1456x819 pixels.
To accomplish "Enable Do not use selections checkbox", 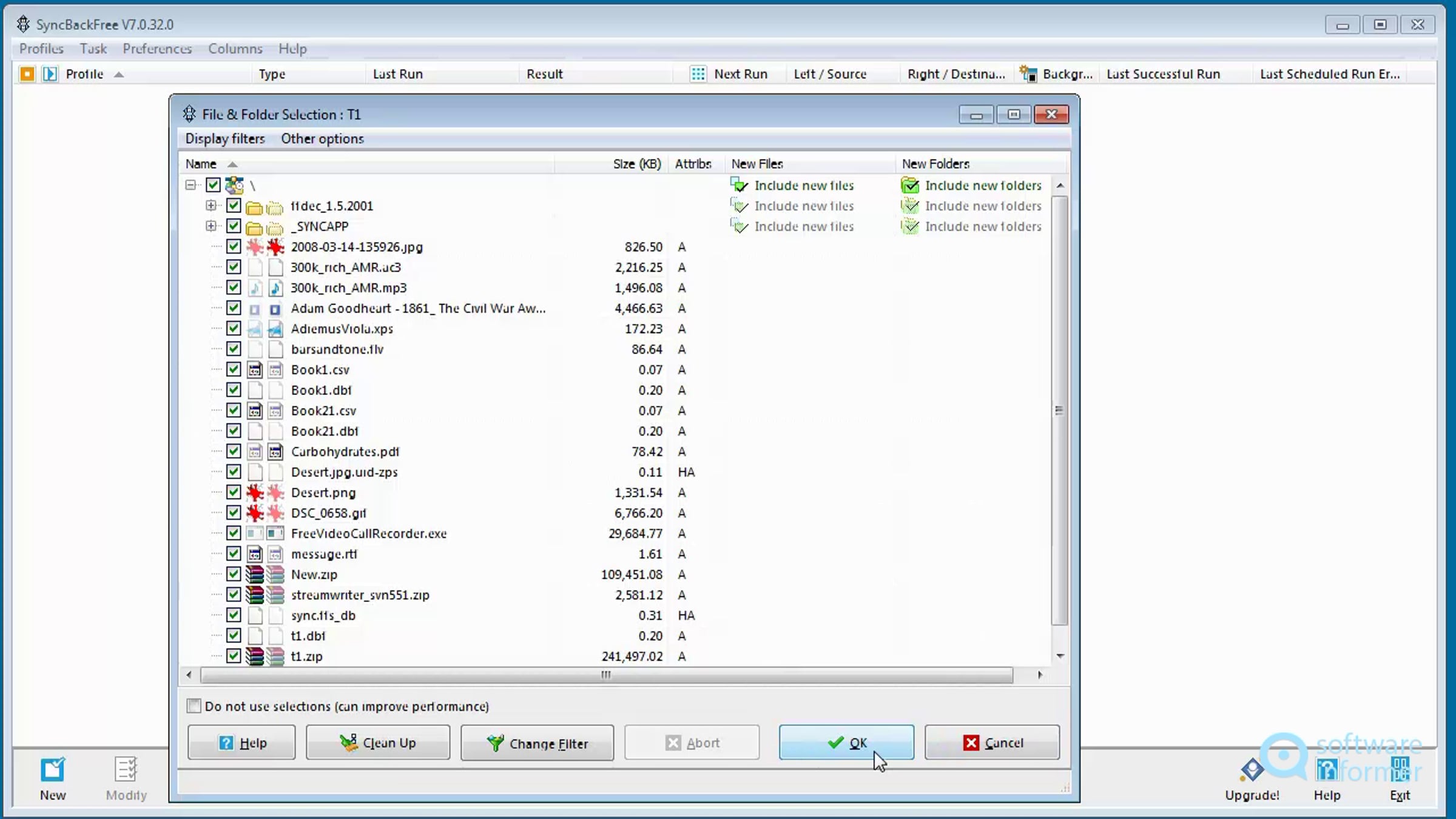I will (194, 706).
